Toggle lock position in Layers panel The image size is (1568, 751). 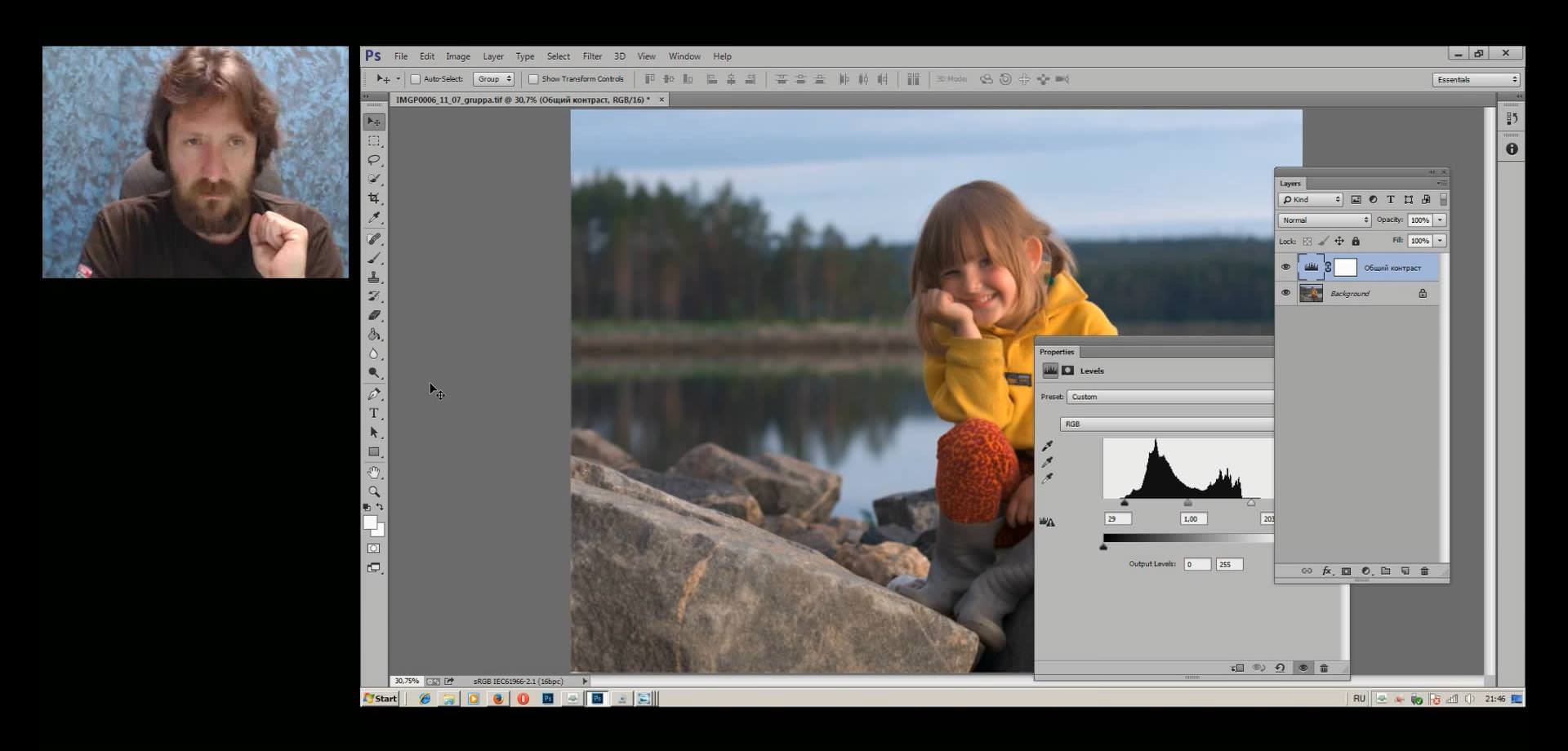[1339, 242]
